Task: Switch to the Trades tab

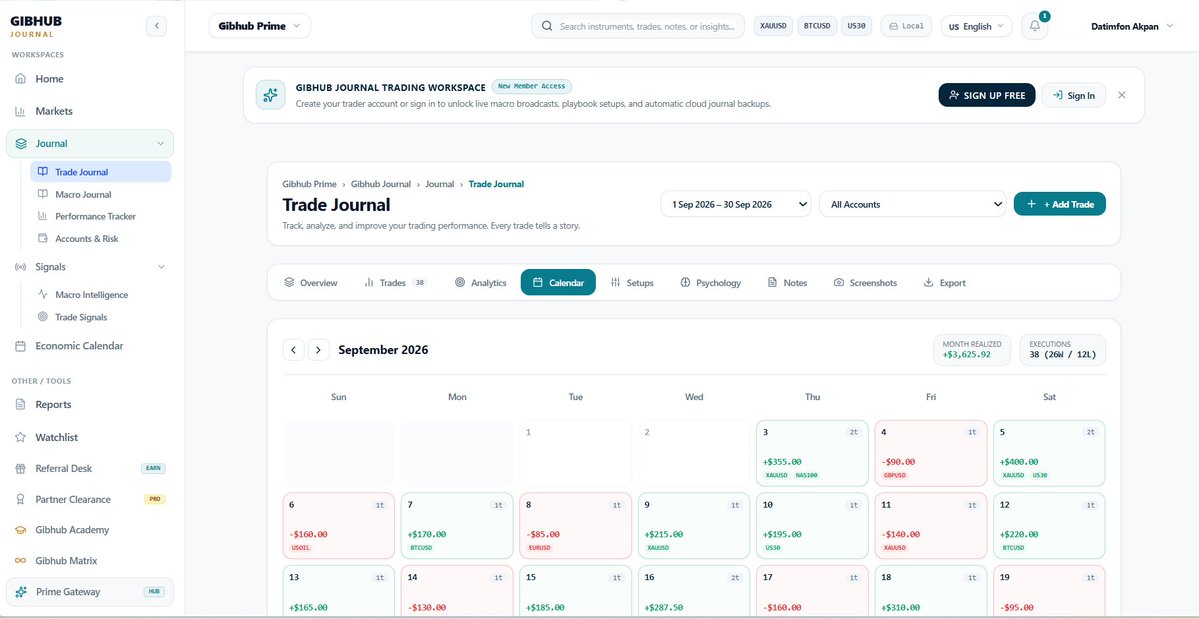Action: 395,283
